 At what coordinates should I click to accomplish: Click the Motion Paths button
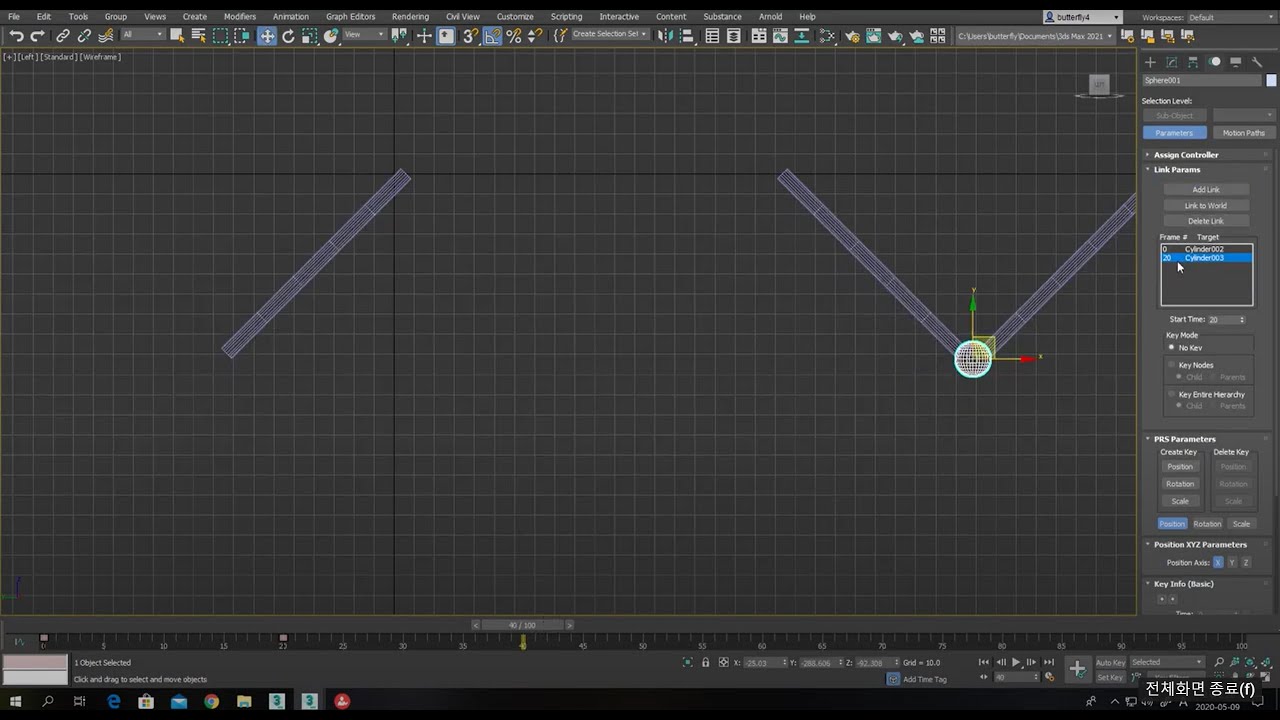(1243, 133)
